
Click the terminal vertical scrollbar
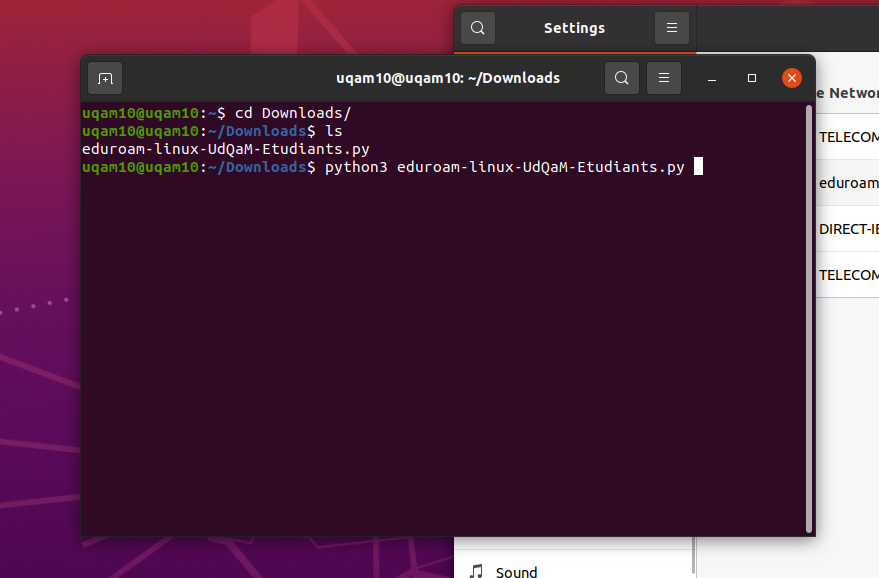coord(808,318)
